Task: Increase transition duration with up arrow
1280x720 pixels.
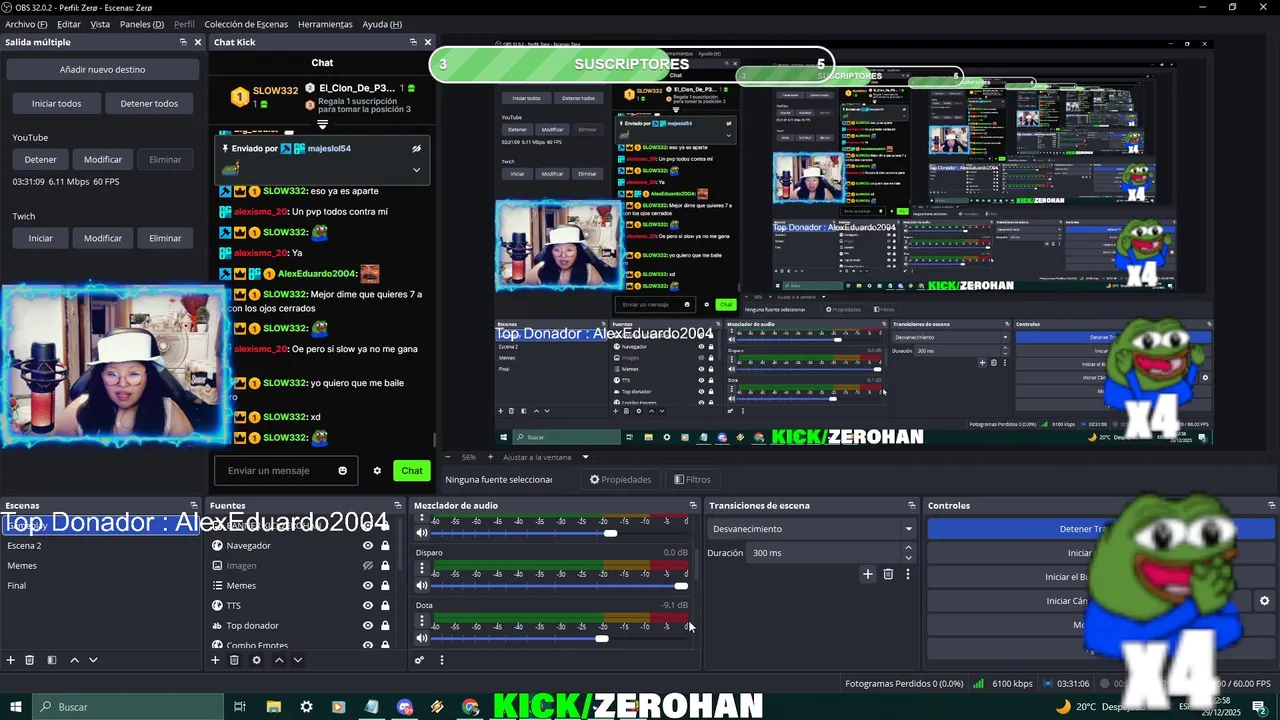Action: 908,548
